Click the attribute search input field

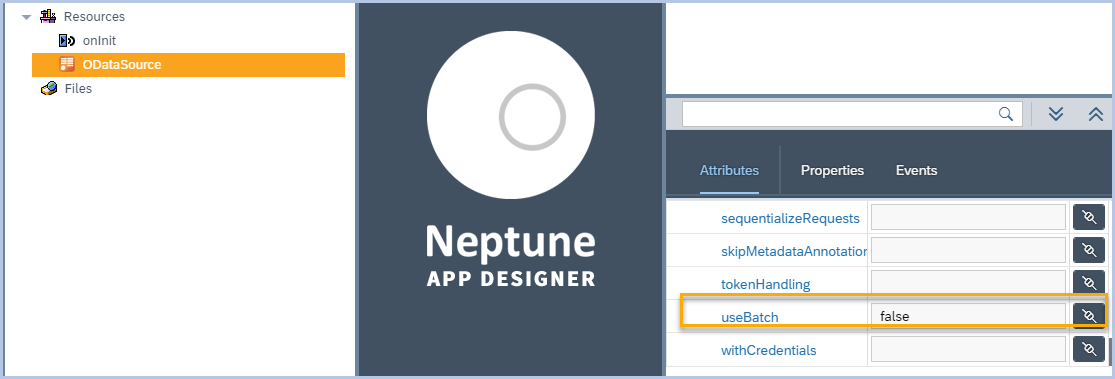pos(852,114)
